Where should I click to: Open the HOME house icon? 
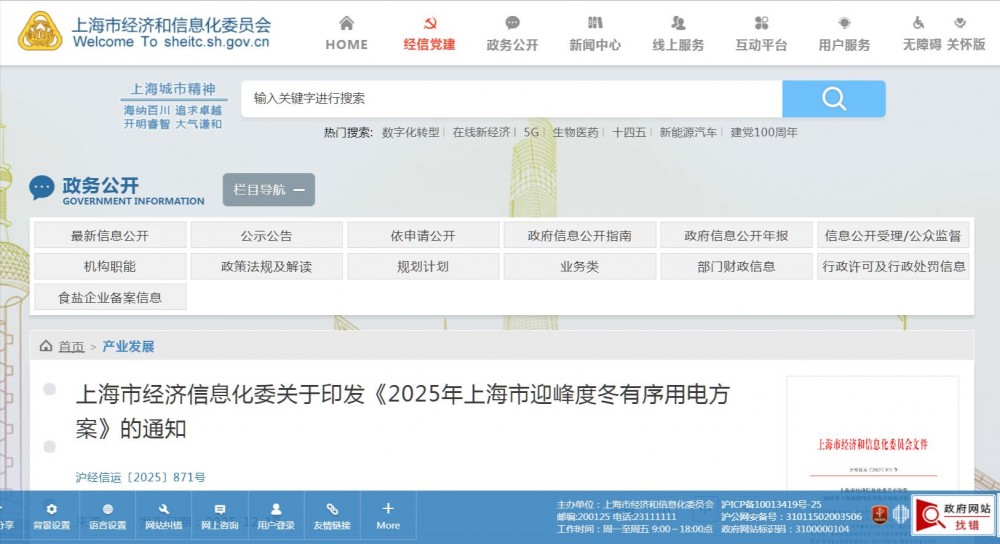pos(346,23)
